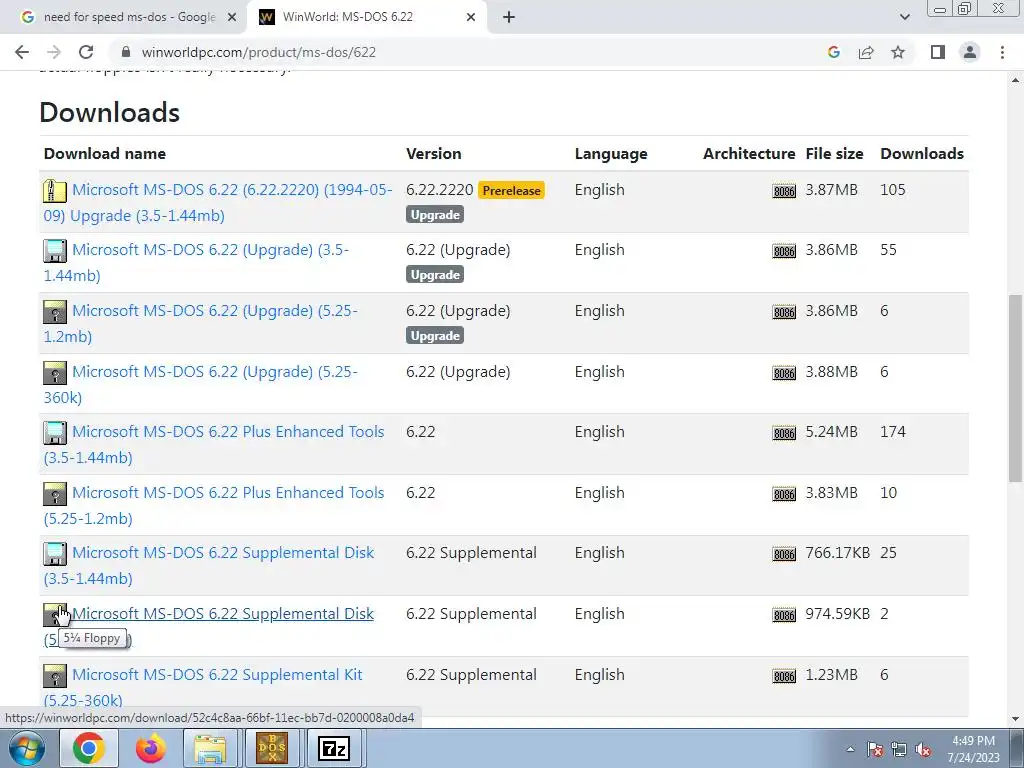Click the zip icon beside MS-DOS 6.22.2220 Upgrade
The image size is (1024, 768).
pos(55,191)
